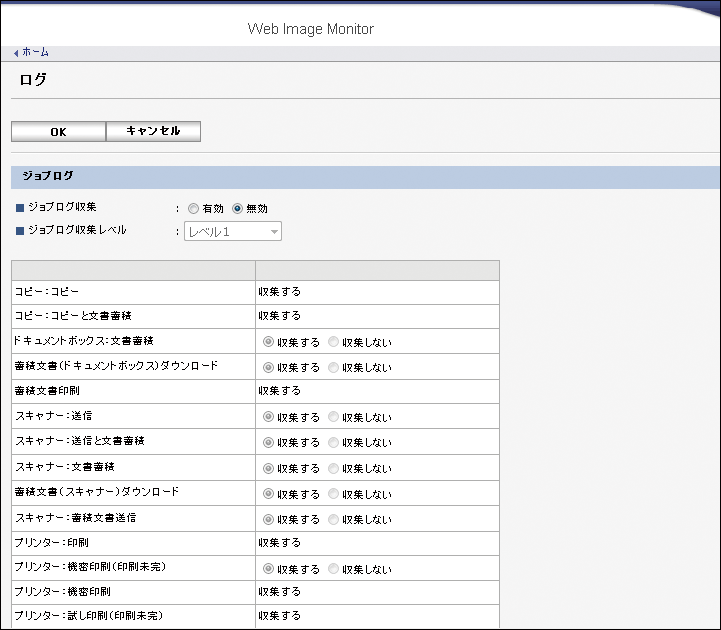This screenshot has height=630, width=721.
Task: Set スキャナー:蓄積文書送信 to 収集しない
Action: [334, 519]
